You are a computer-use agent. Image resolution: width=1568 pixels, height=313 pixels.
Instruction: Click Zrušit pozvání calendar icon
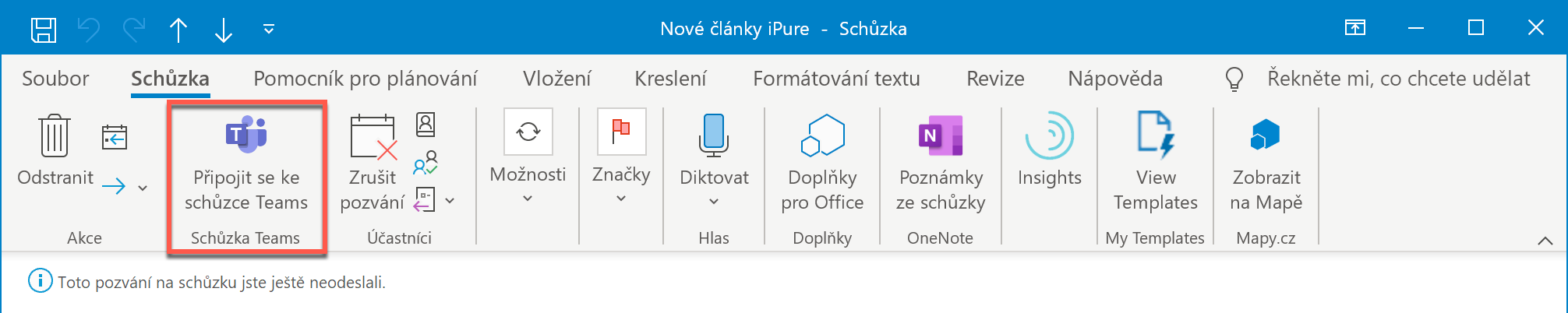[373, 138]
